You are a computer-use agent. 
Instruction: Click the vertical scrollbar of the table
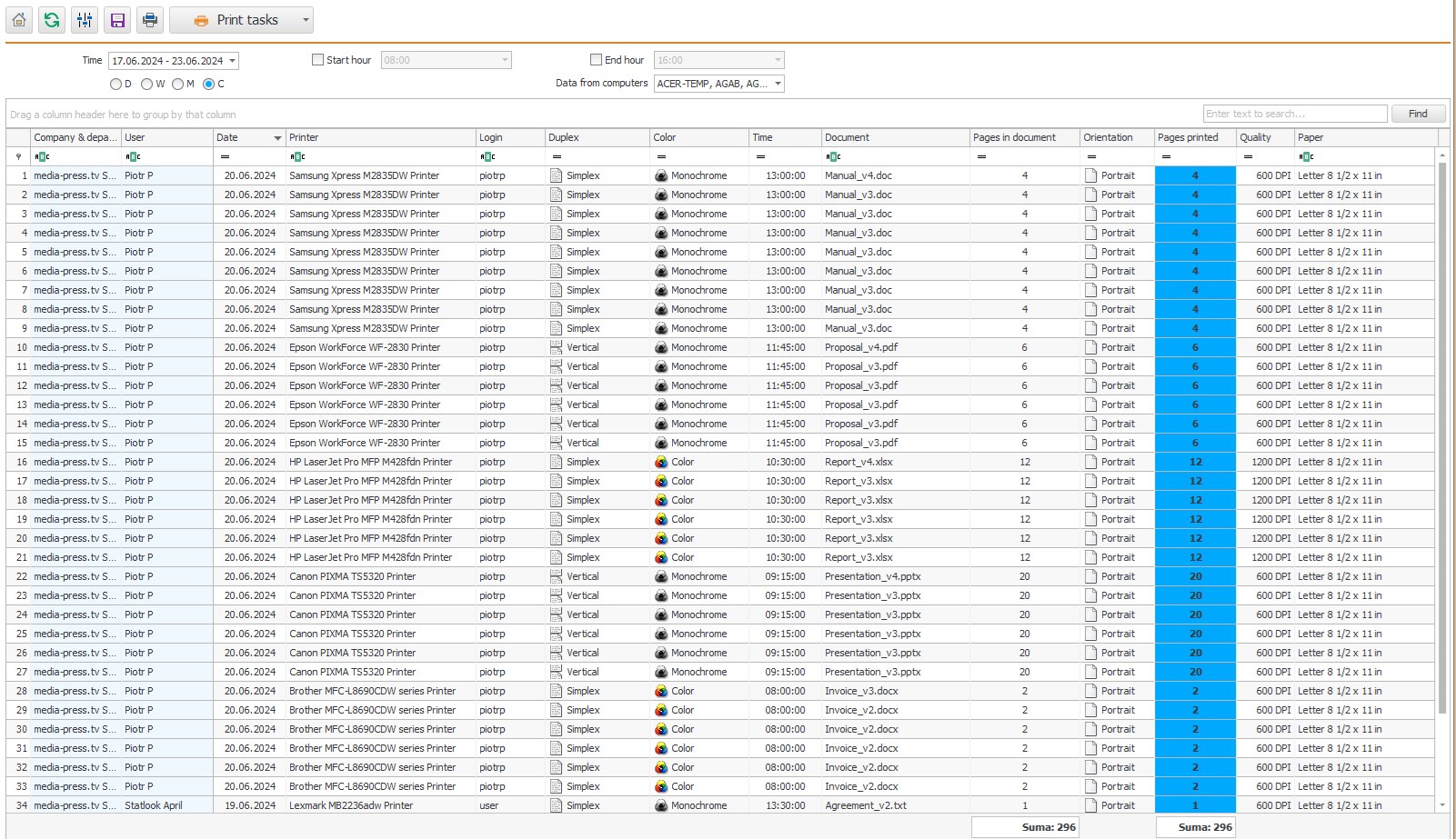(1442, 436)
